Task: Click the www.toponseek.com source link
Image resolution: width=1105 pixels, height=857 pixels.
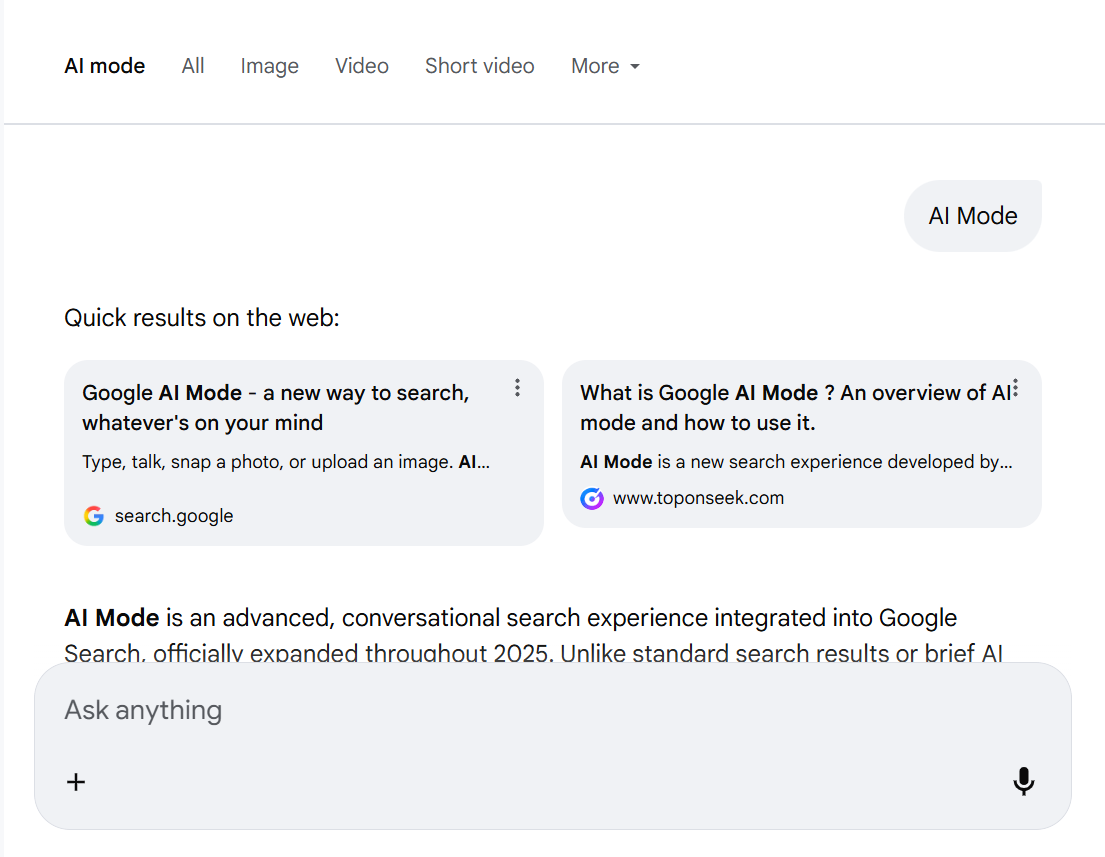Action: tap(697, 497)
